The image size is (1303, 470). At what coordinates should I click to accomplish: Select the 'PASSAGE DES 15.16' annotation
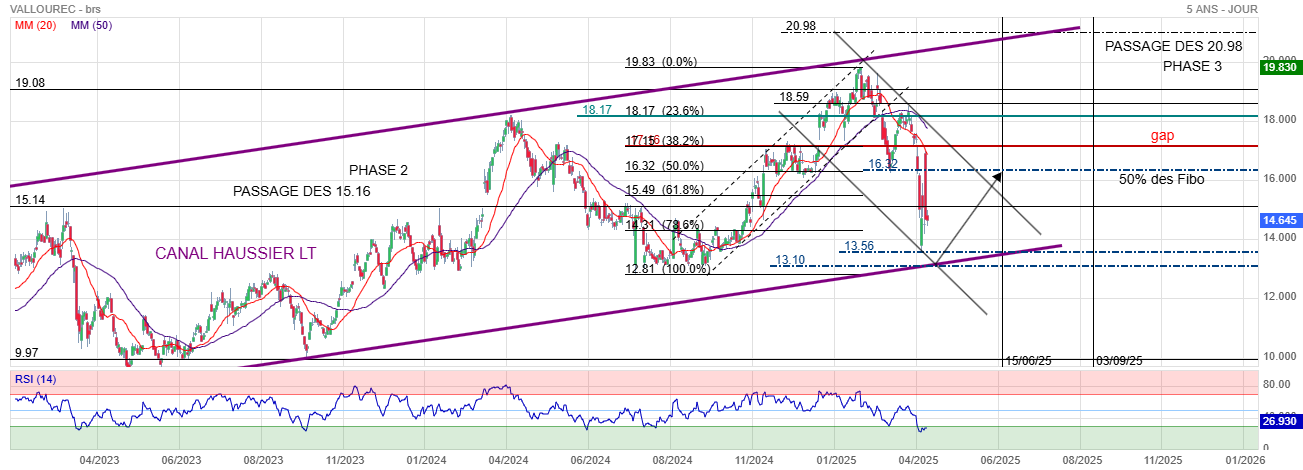coord(302,191)
